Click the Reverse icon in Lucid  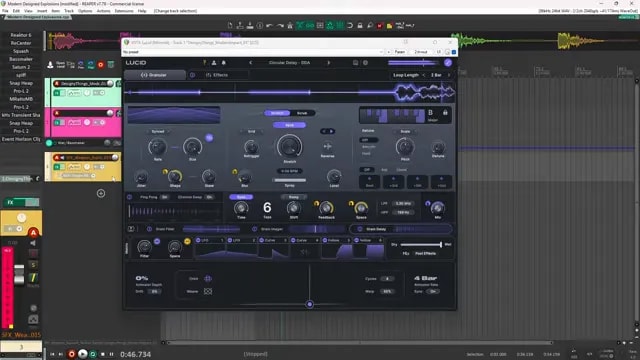pyautogui.click(x=327, y=146)
